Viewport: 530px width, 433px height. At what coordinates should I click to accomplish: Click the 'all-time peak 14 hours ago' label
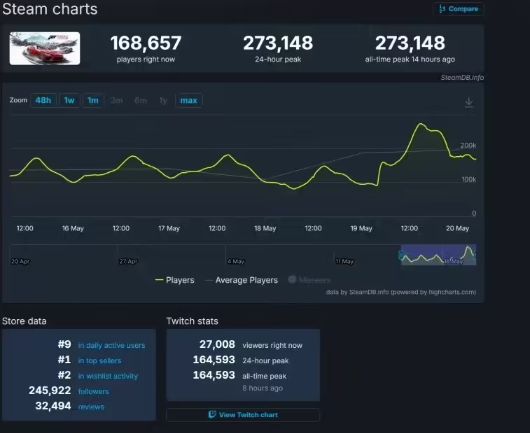click(x=410, y=59)
